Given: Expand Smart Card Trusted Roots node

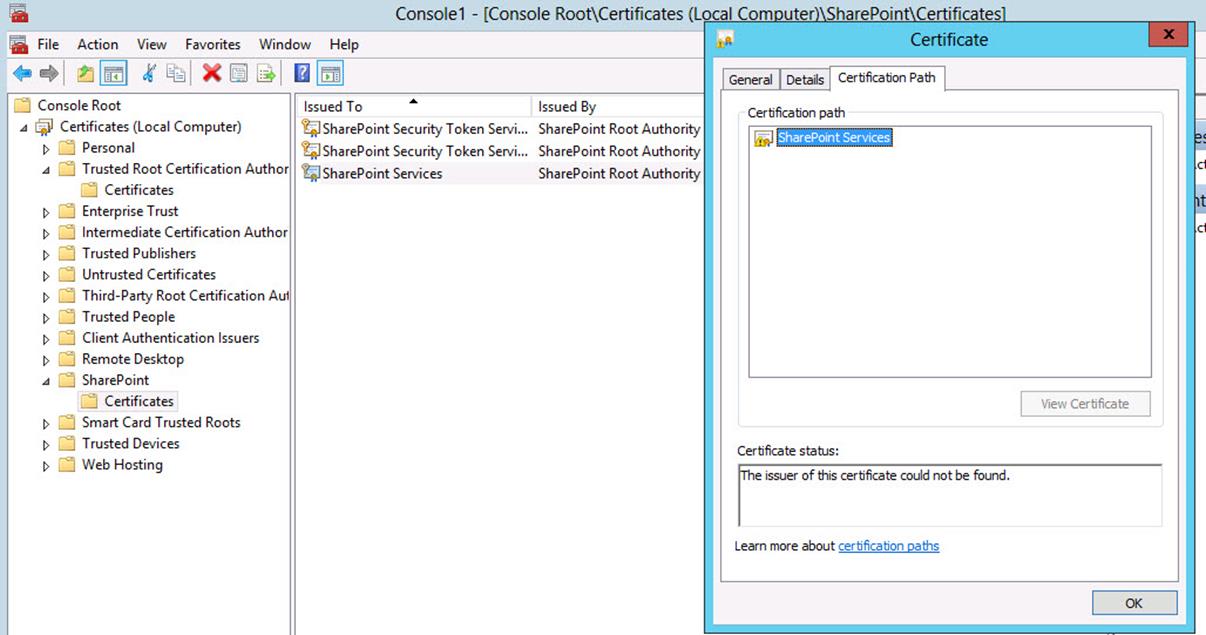Looking at the screenshot, I should click(46, 423).
